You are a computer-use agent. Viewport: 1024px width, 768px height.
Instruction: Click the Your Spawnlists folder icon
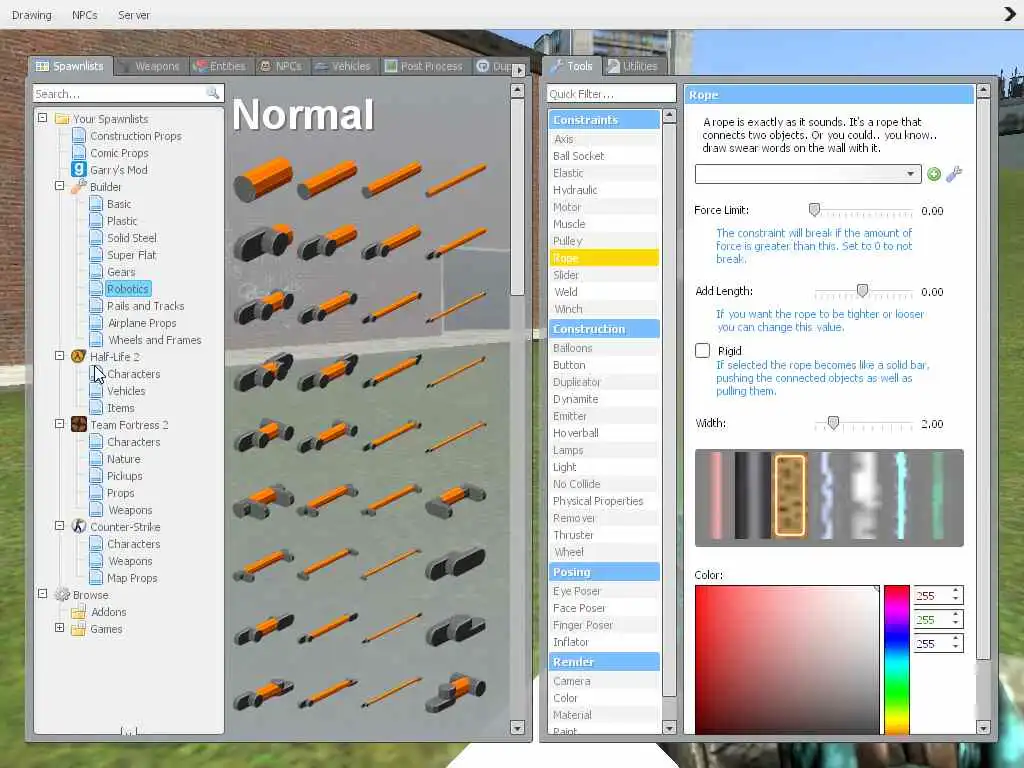[x=62, y=119]
